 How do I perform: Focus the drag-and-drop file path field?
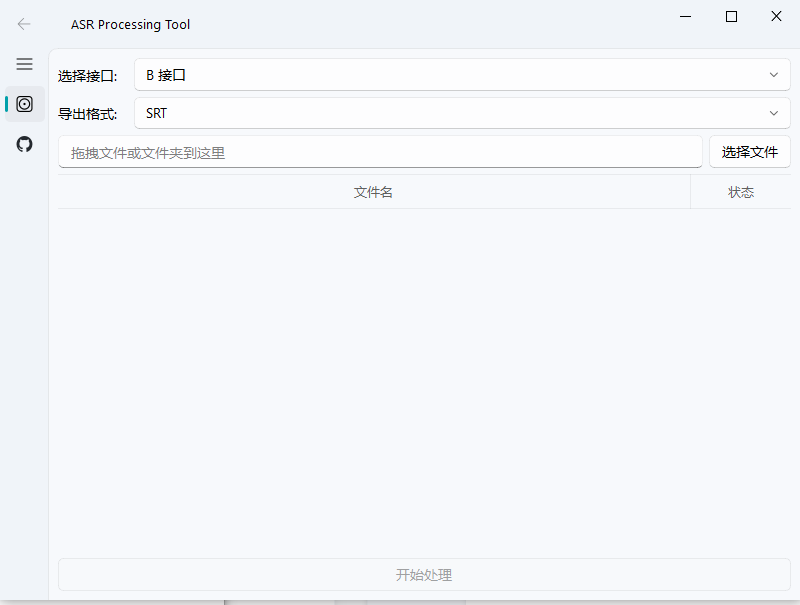click(380, 152)
